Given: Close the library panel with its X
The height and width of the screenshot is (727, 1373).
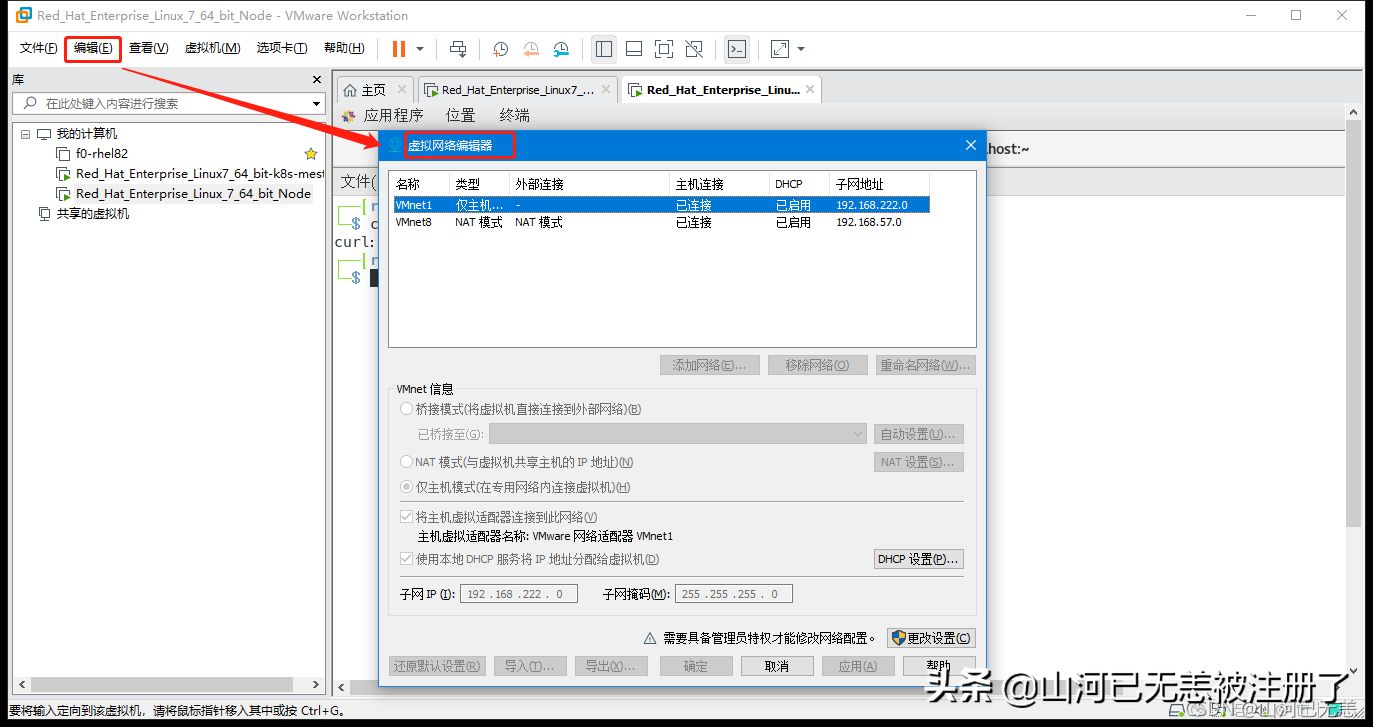Looking at the screenshot, I should click(317, 79).
